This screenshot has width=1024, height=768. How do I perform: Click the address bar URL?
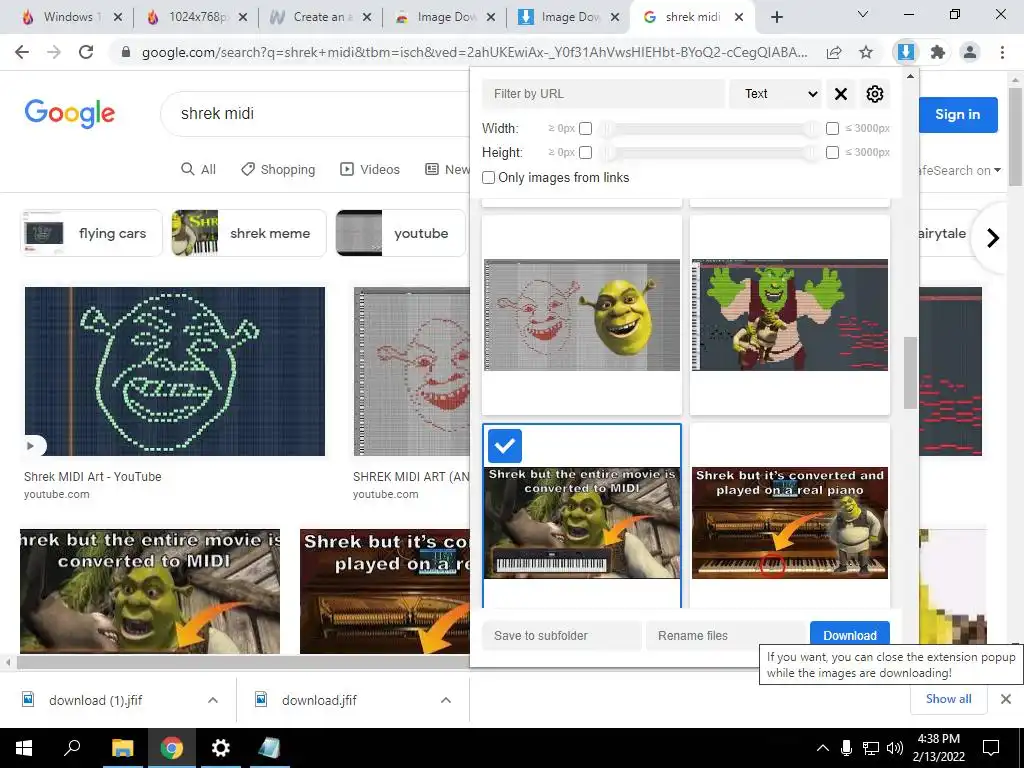tap(474, 52)
